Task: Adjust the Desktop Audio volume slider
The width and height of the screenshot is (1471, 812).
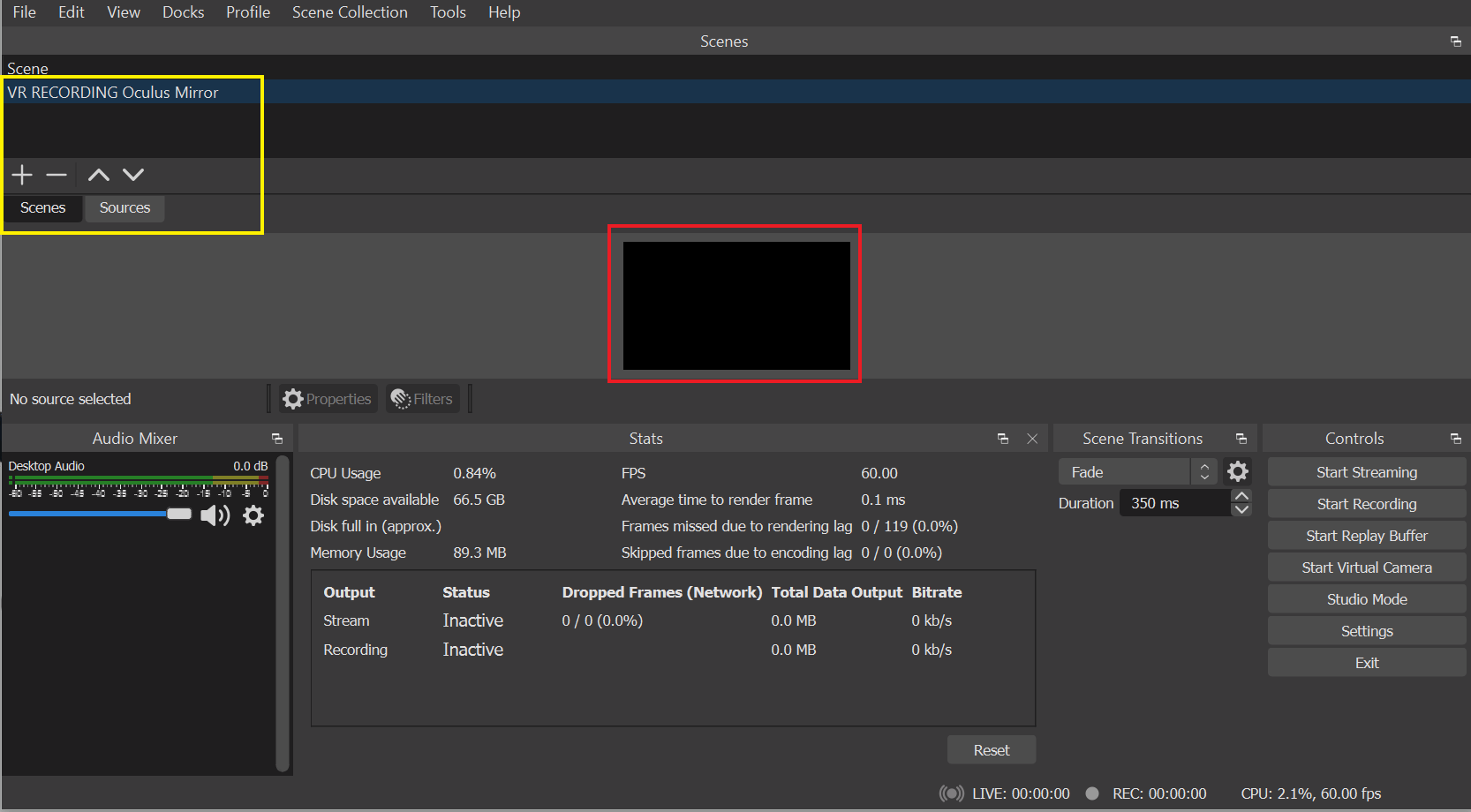Action: tap(179, 514)
